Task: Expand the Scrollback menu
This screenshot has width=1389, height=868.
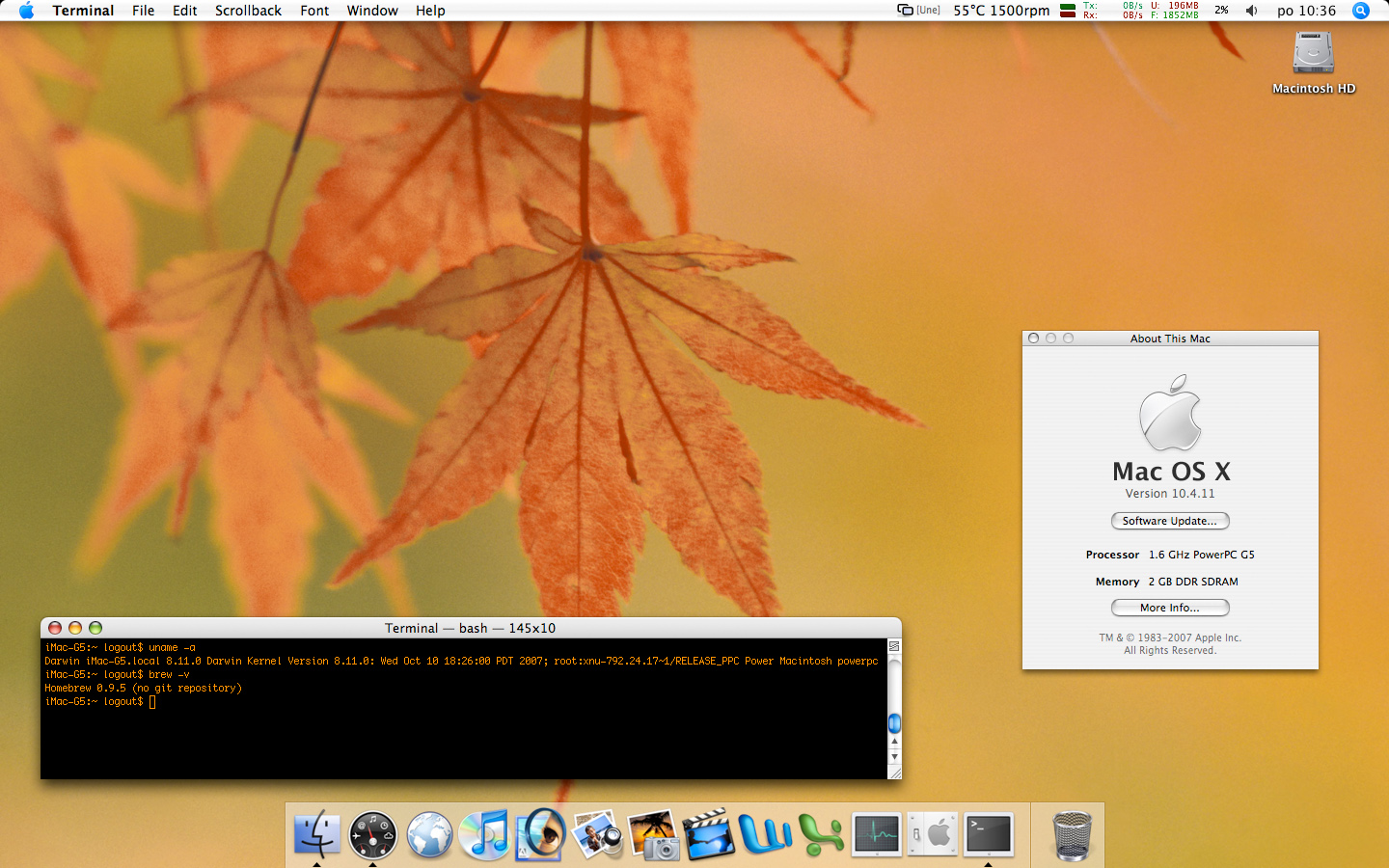Action: (x=248, y=11)
